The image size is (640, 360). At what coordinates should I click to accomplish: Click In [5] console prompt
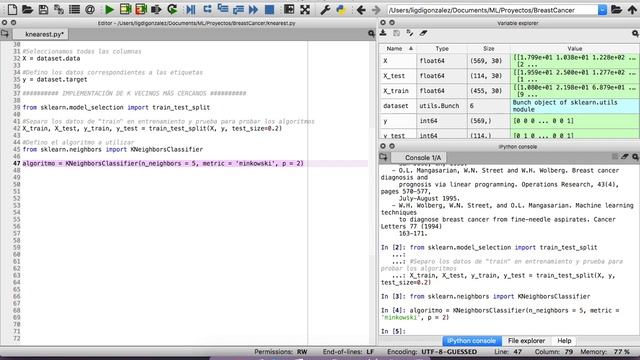point(393,331)
